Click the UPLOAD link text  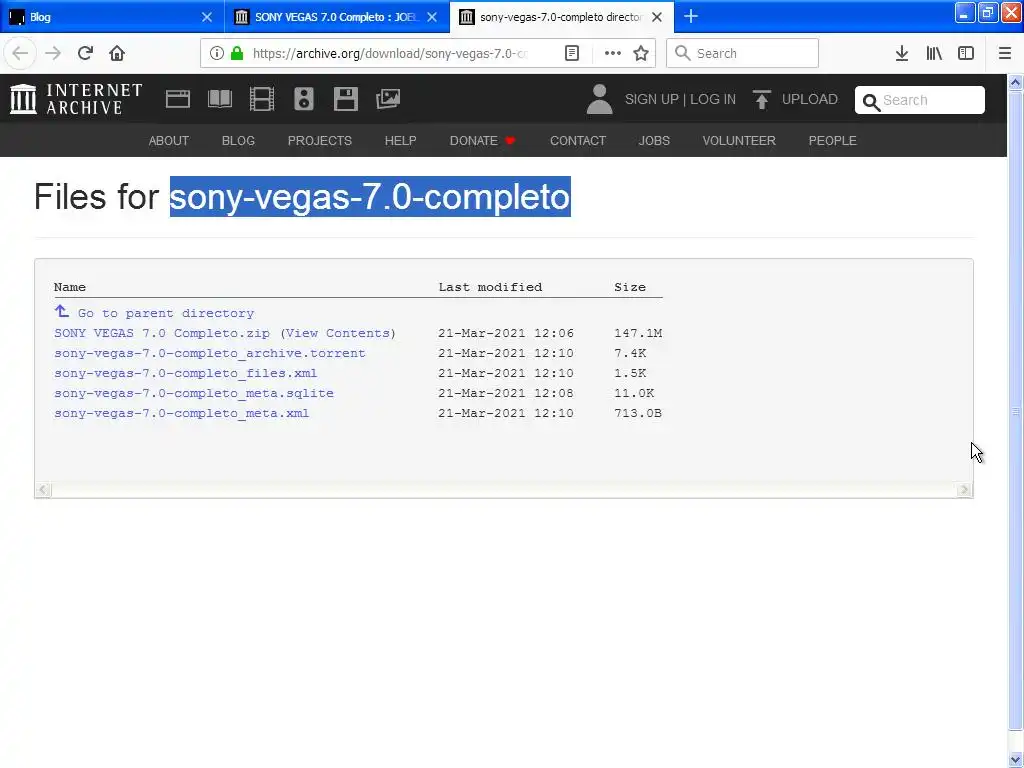[x=810, y=99]
